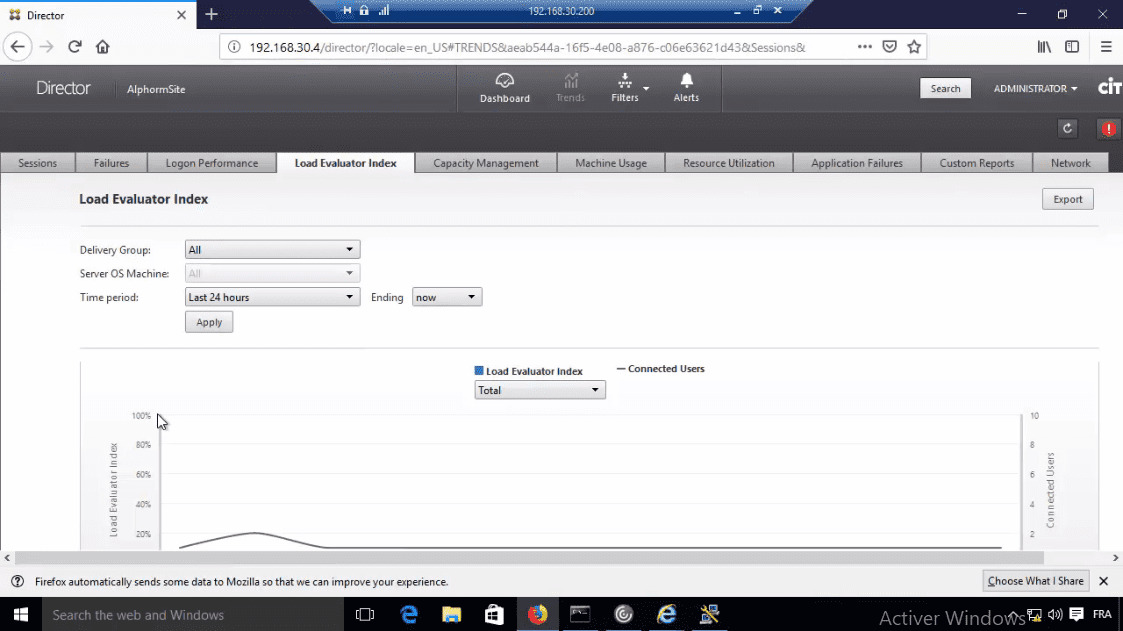This screenshot has height=631, width=1123.
Task: Toggle the Load Evaluator Index checkbox
Action: tap(480, 370)
